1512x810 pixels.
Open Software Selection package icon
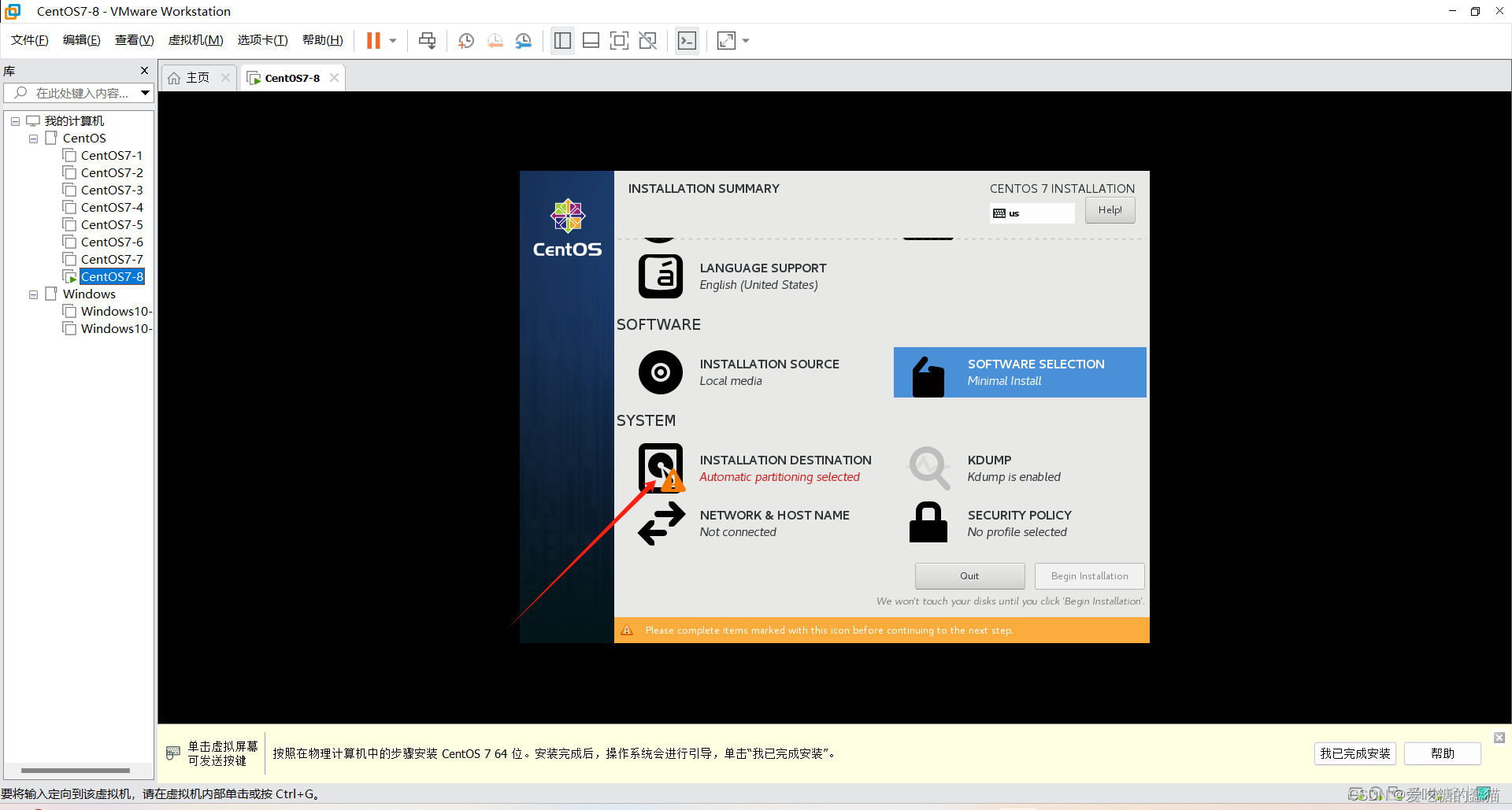point(928,376)
